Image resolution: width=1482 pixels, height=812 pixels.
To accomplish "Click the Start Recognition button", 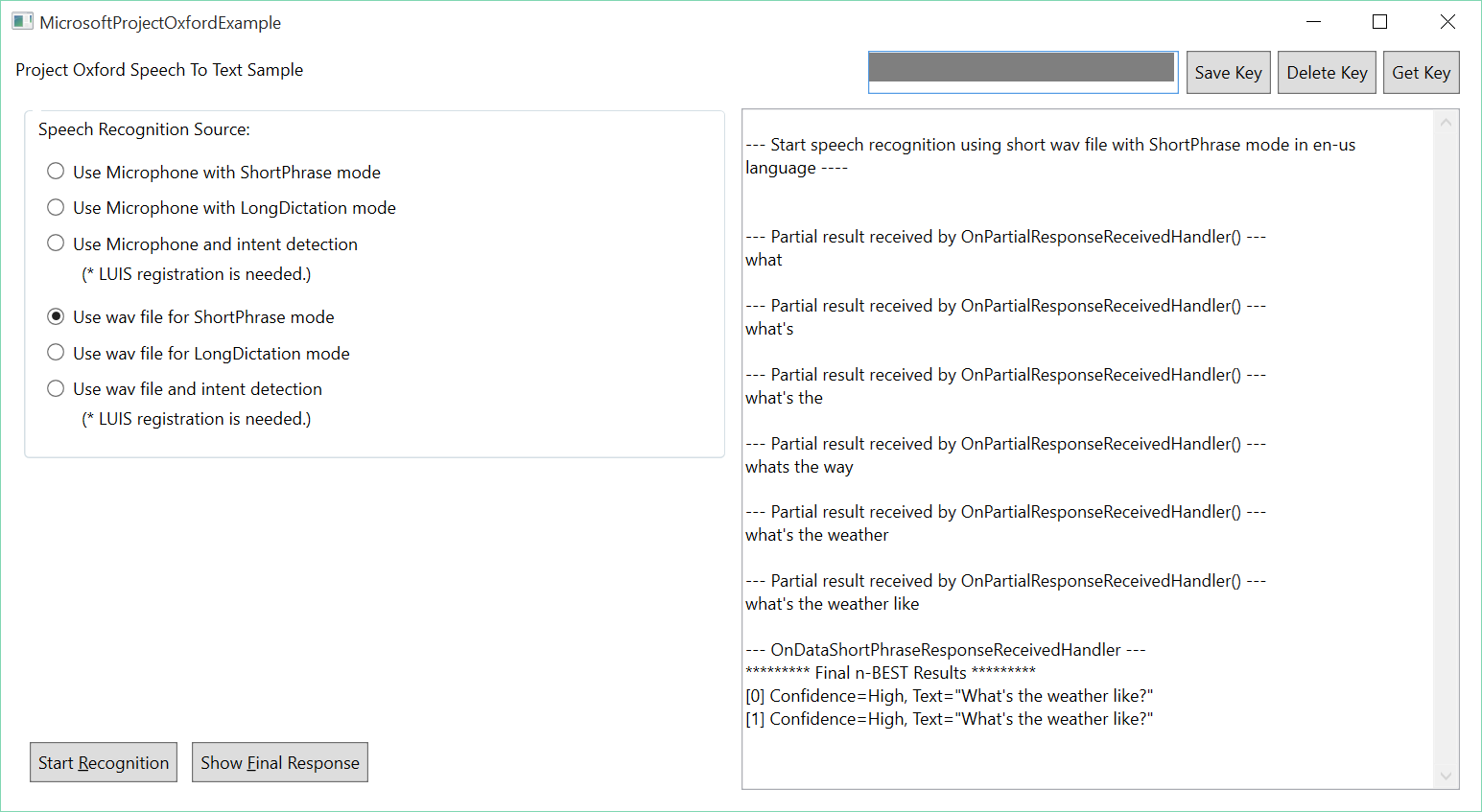I will click(x=104, y=762).
